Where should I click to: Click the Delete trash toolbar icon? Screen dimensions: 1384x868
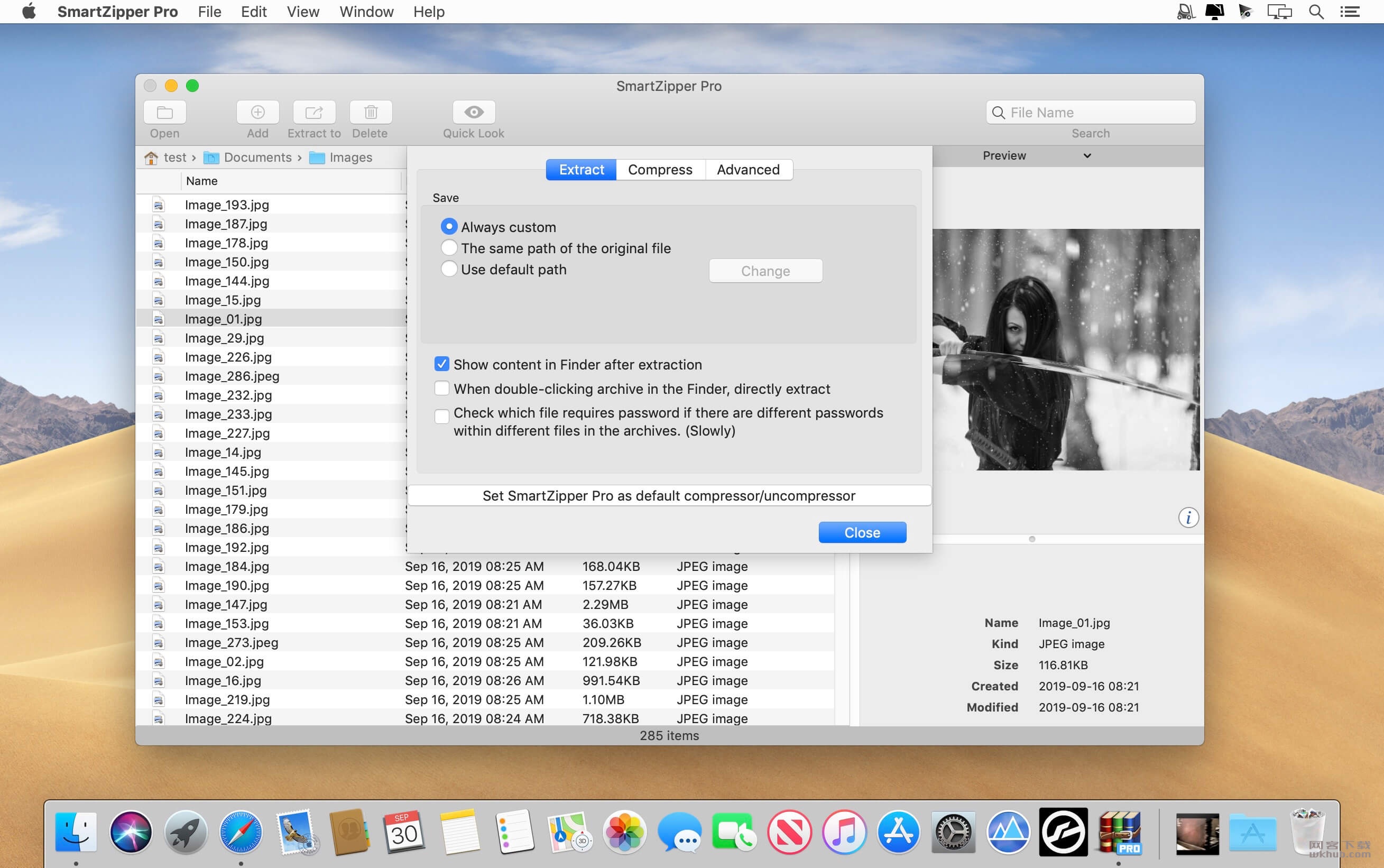point(371,112)
